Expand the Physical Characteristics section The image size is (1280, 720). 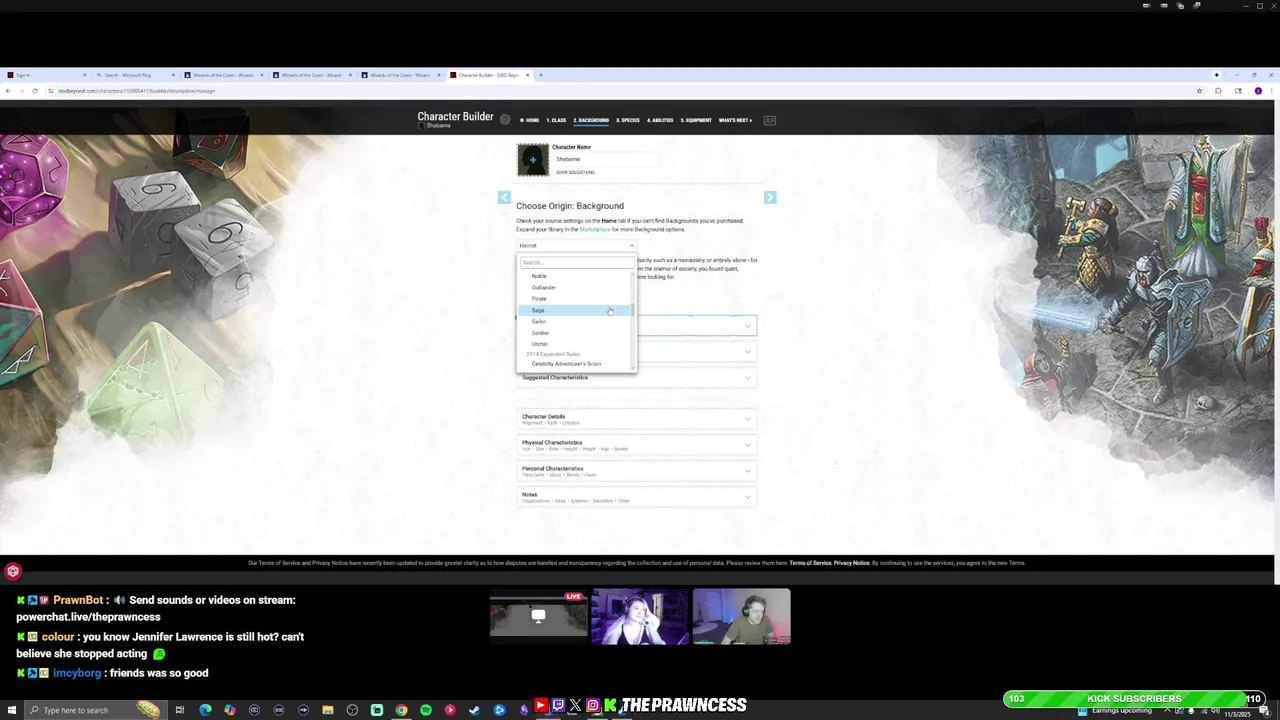[636, 445]
